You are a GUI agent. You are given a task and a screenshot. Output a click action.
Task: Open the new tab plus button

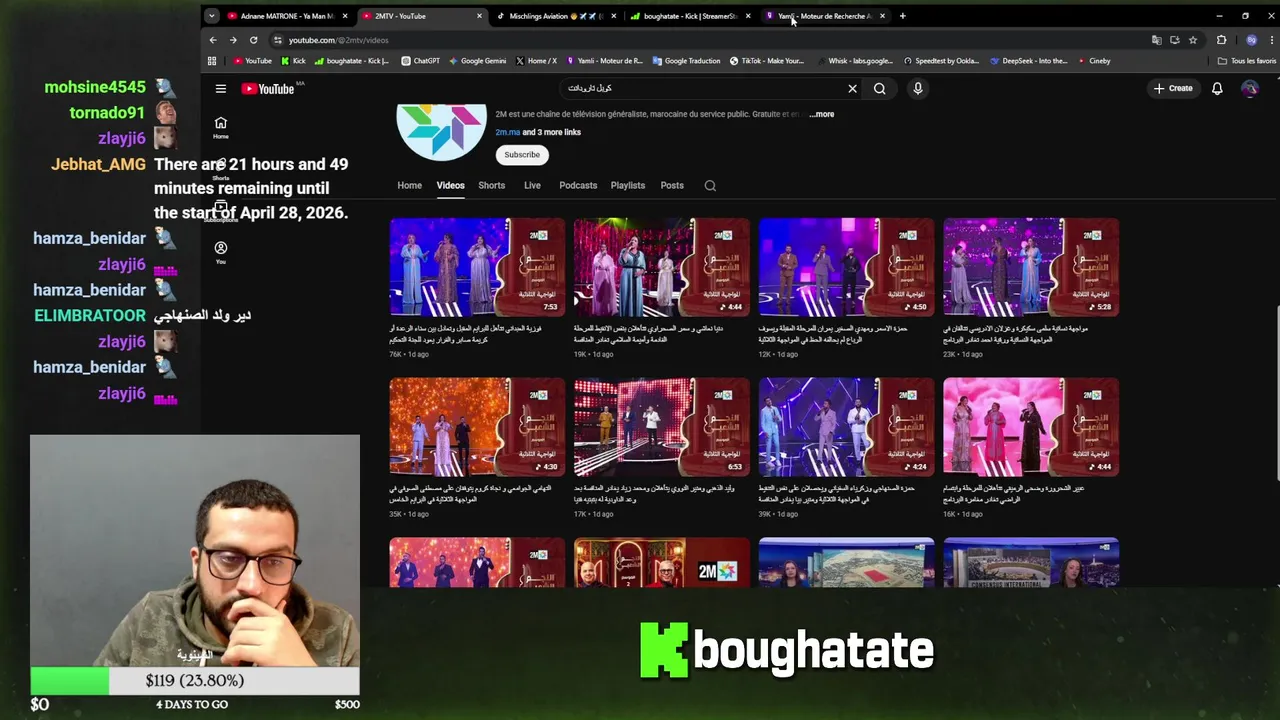(902, 16)
